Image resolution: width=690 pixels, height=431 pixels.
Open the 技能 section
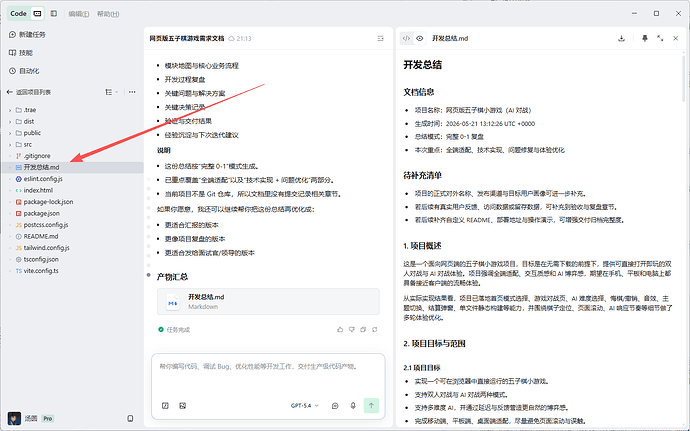coord(21,53)
